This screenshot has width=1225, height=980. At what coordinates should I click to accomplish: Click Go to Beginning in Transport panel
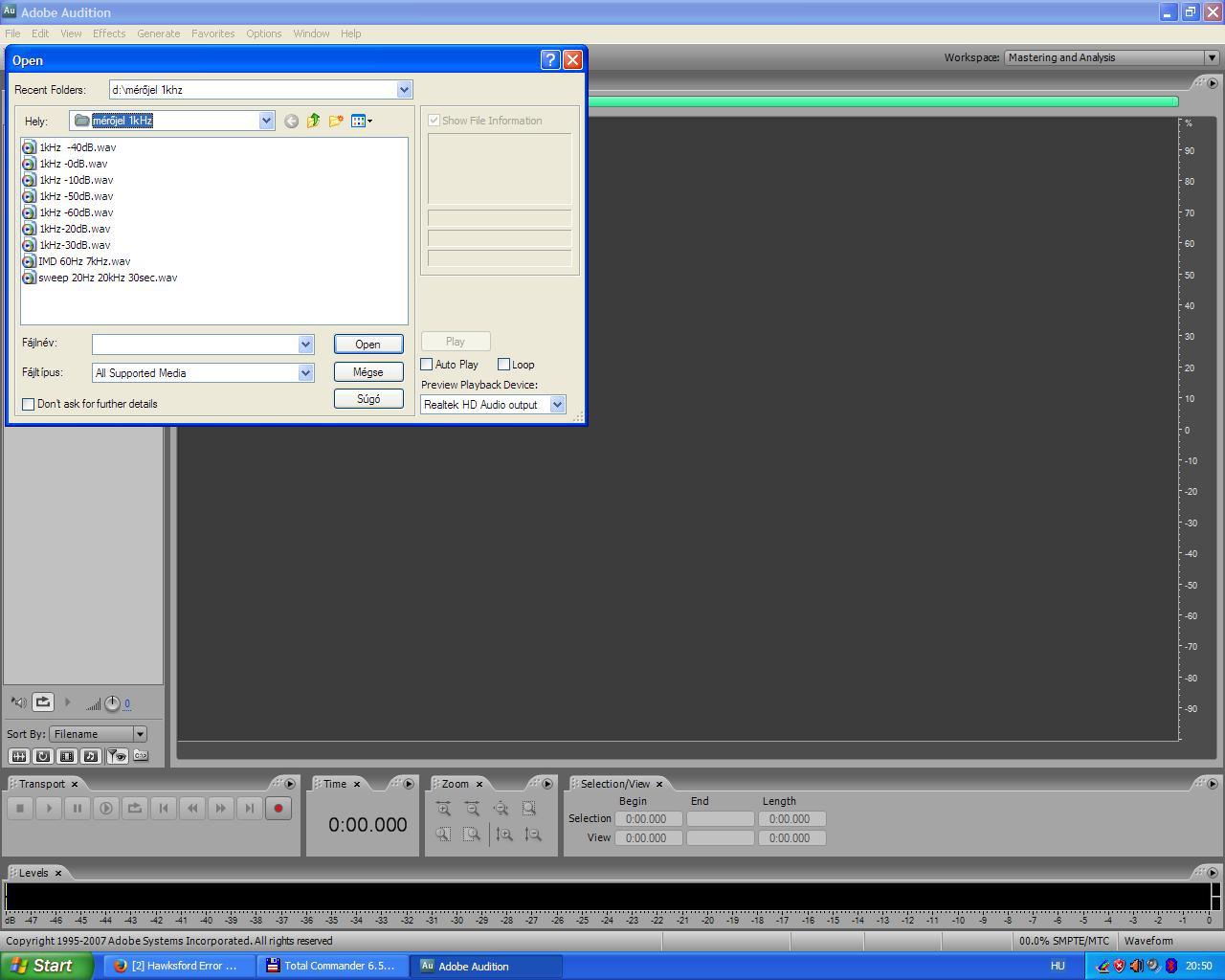(164, 809)
